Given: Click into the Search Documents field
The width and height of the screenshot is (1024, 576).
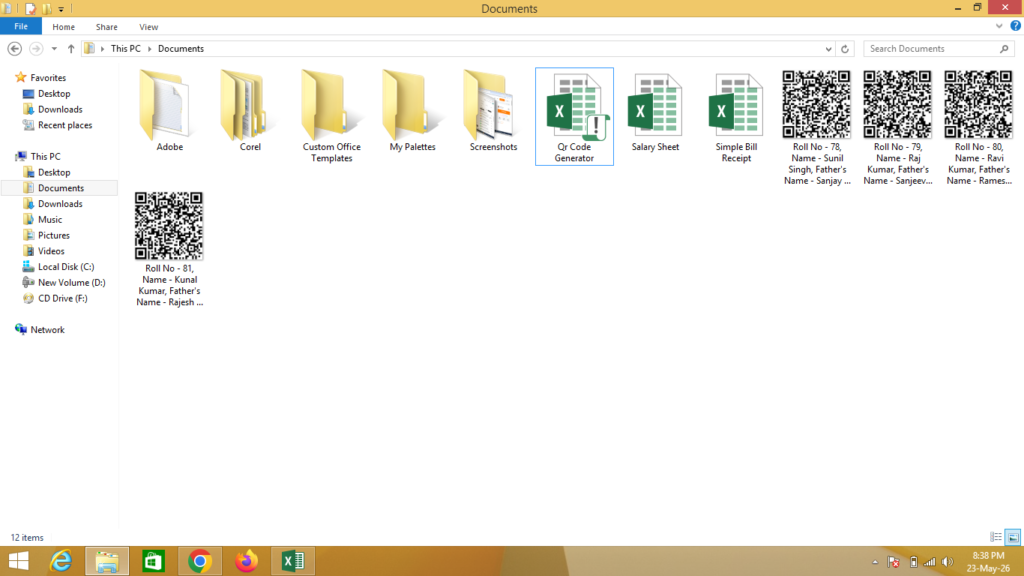Looking at the screenshot, I should point(938,49).
